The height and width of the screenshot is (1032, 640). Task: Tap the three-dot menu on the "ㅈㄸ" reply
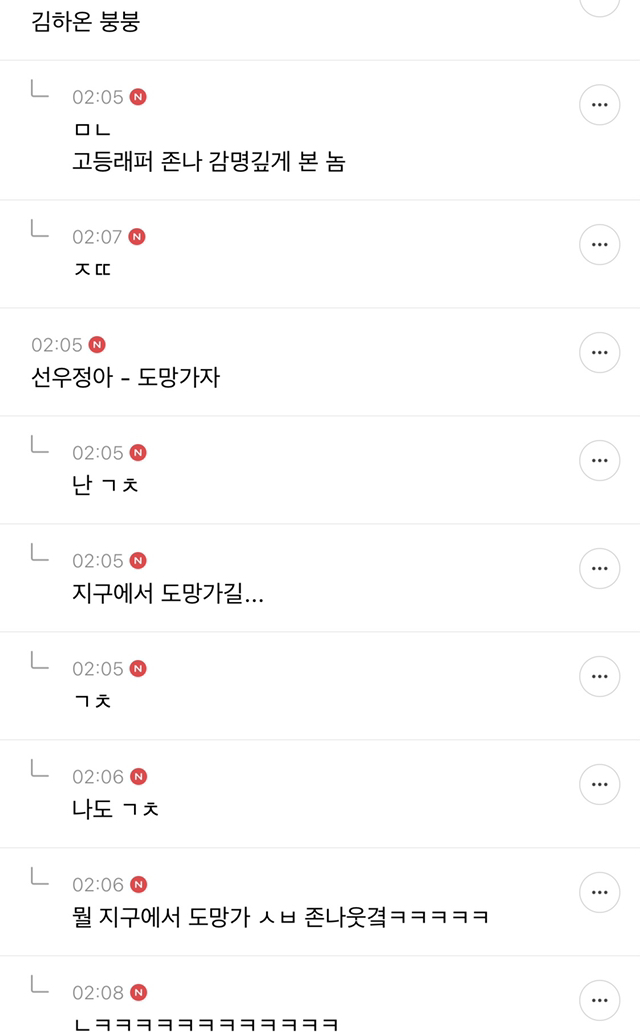point(599,244)
